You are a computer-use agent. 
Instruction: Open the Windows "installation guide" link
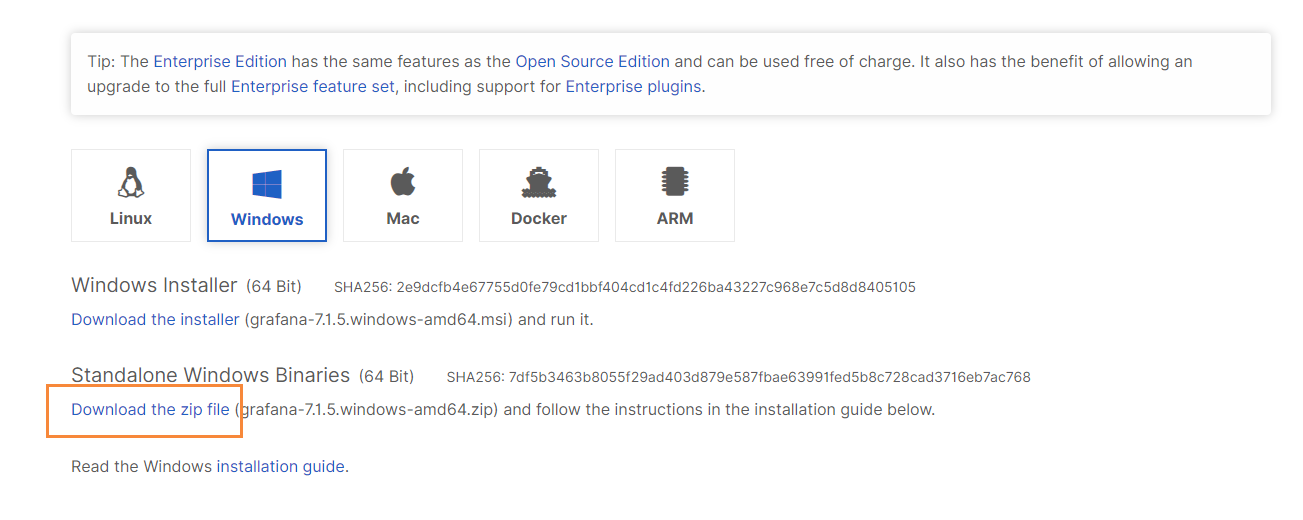click(x=280, y=467)
